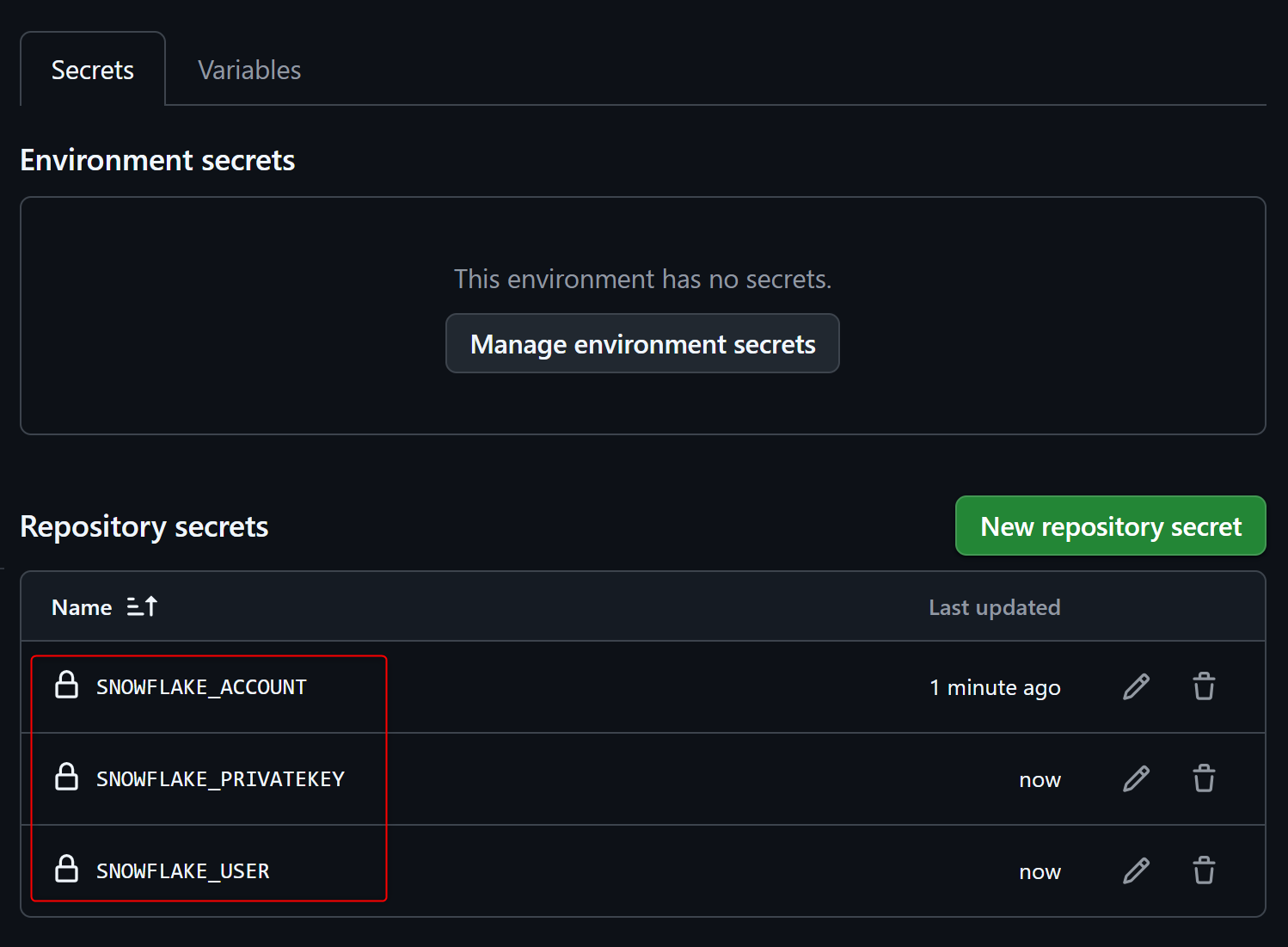The height and width of the screenshot is (947, 1288).
Task: Edit the SNOWFLAKE_USER secret
Action: (1136, 871)
